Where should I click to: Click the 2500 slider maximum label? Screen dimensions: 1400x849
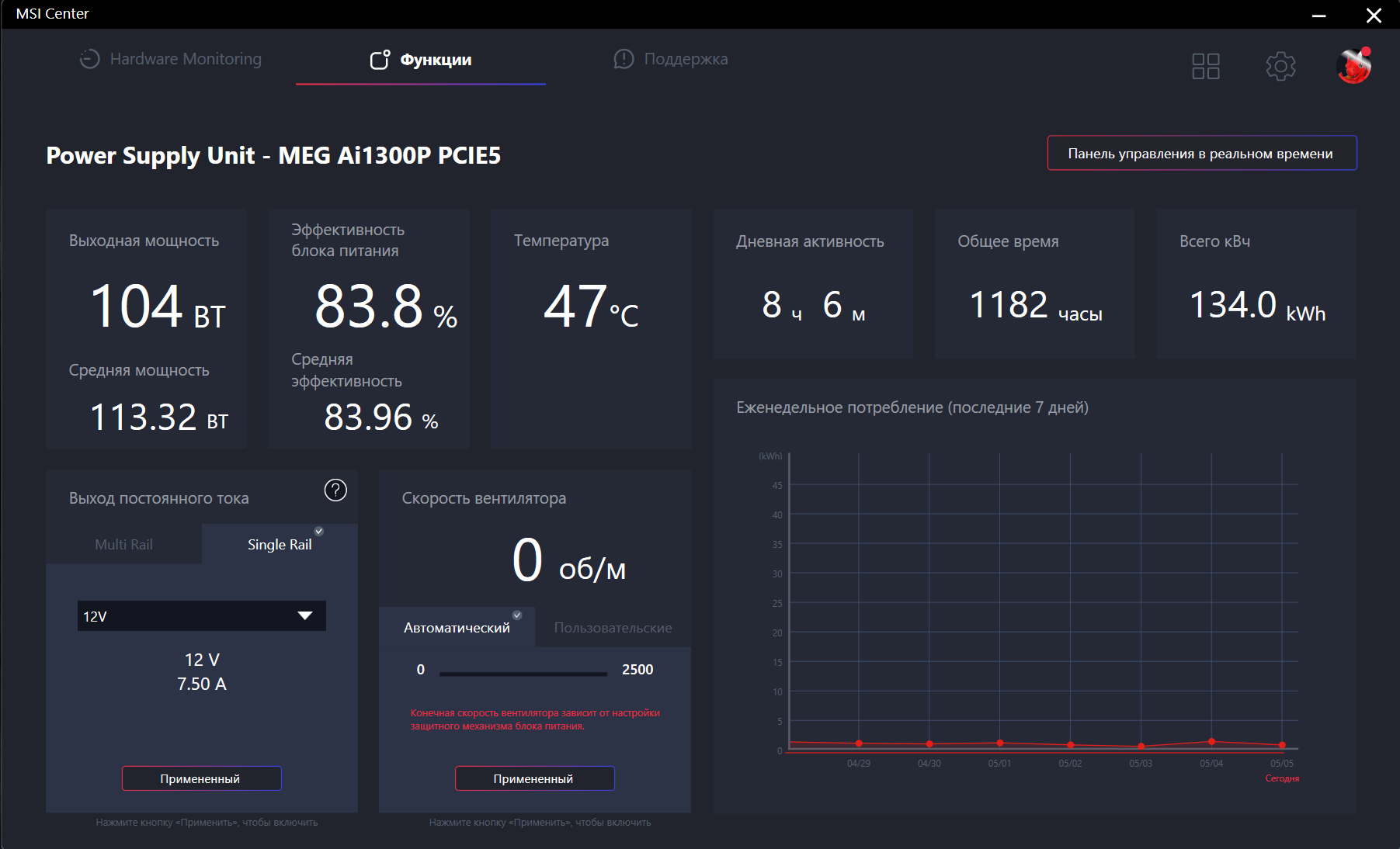coord(637,670)
